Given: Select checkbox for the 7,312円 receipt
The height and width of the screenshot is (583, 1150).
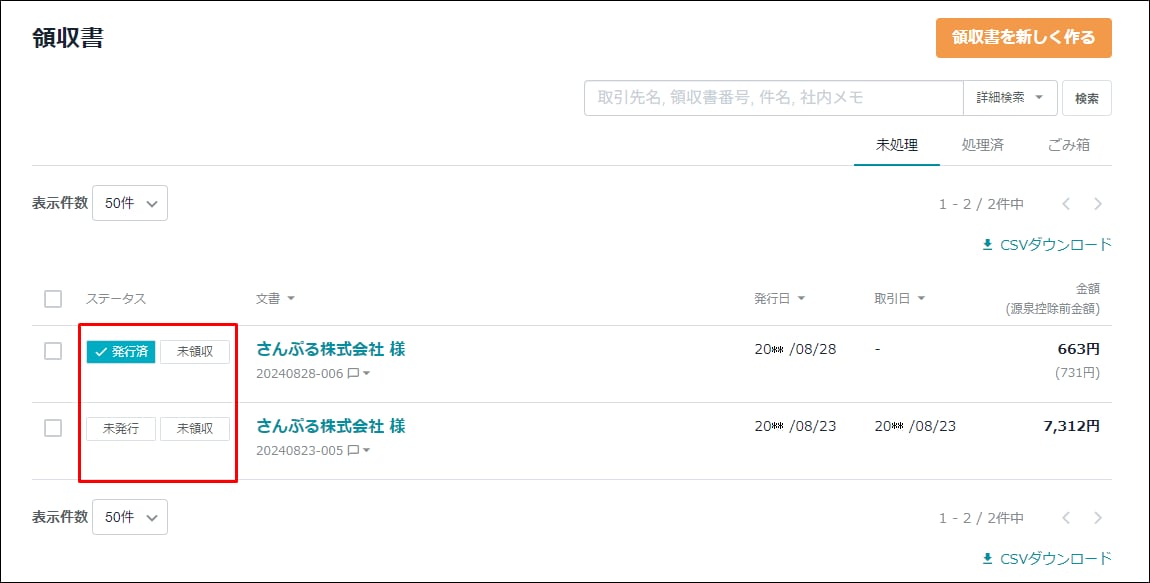Looking at the screenshot, I should (x=53, y=428).
